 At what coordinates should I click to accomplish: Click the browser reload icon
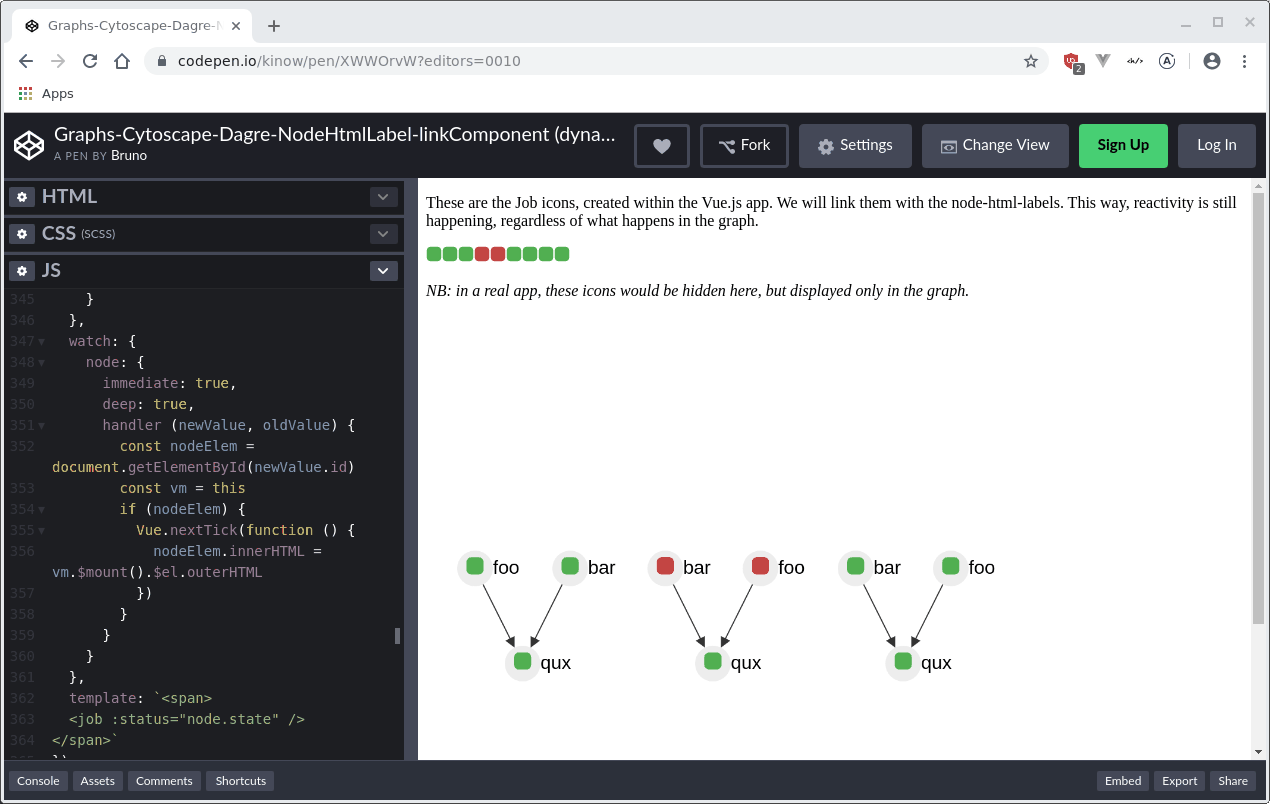pyautogui.click(x=90, y=61)
